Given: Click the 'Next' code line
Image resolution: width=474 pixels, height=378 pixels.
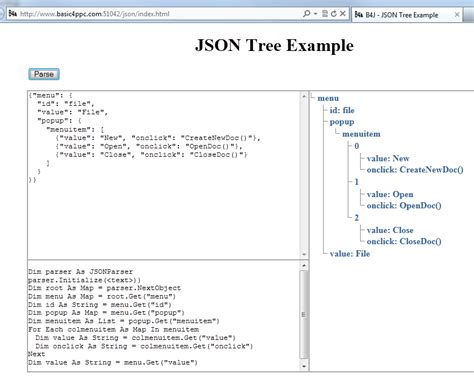Looking at the screenshot, I should pos(36,354).
